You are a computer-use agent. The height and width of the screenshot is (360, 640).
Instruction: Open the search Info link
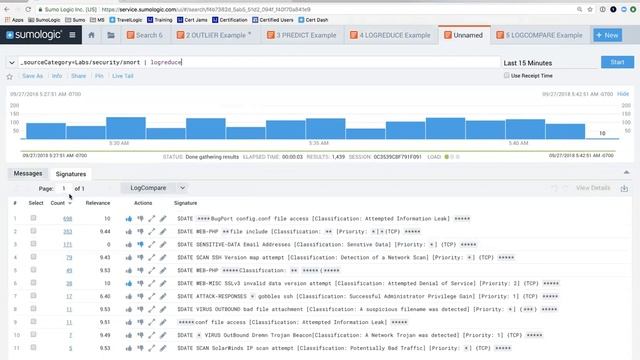click(x=57, y=76)
